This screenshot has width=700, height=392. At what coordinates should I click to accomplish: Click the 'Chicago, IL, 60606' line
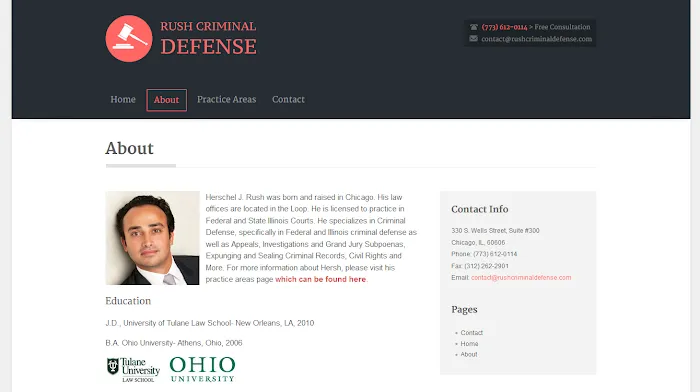[x=478, y=243]
